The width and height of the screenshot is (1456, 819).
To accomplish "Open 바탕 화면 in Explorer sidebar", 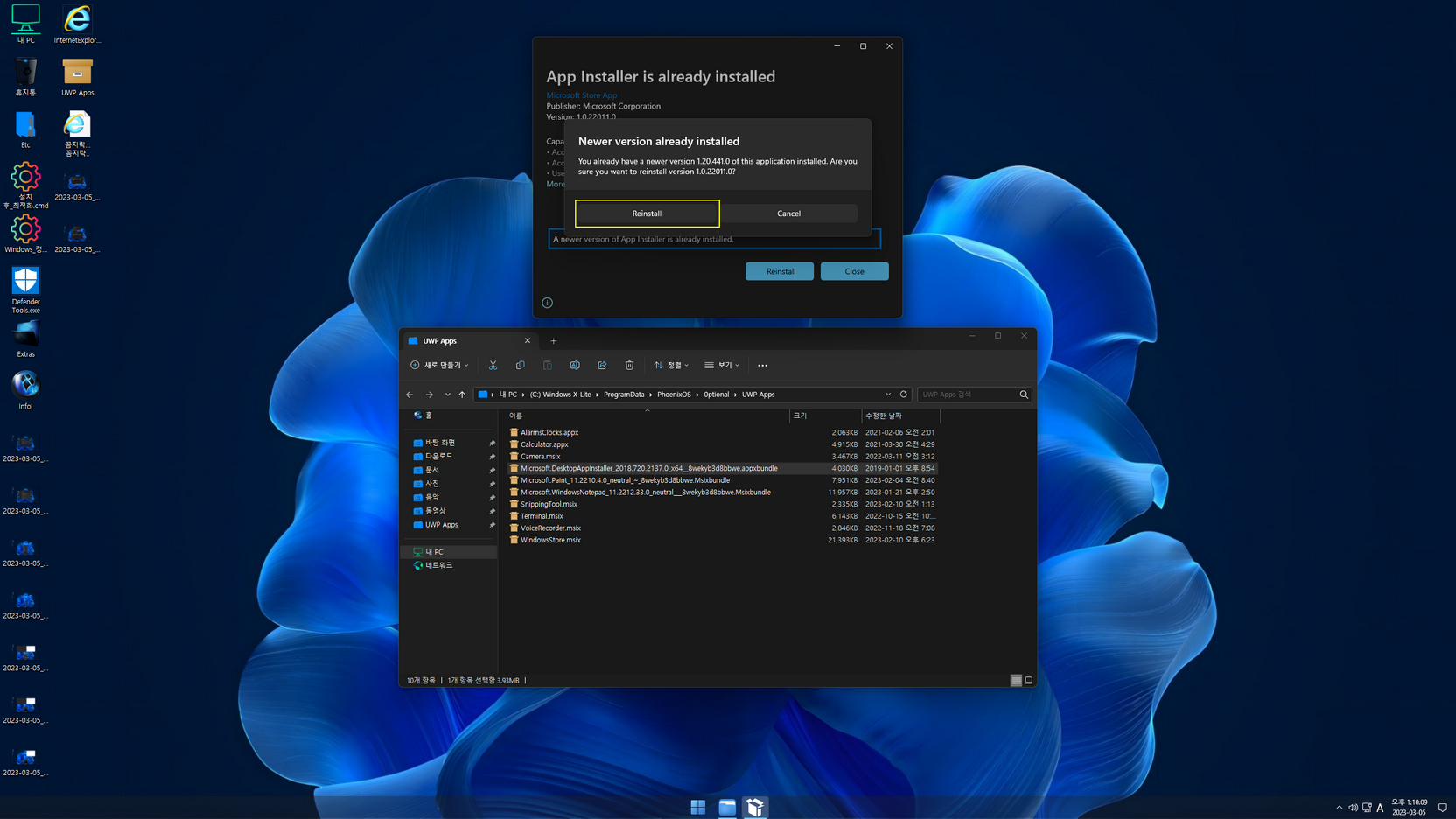I will click(x=440, y=443).
